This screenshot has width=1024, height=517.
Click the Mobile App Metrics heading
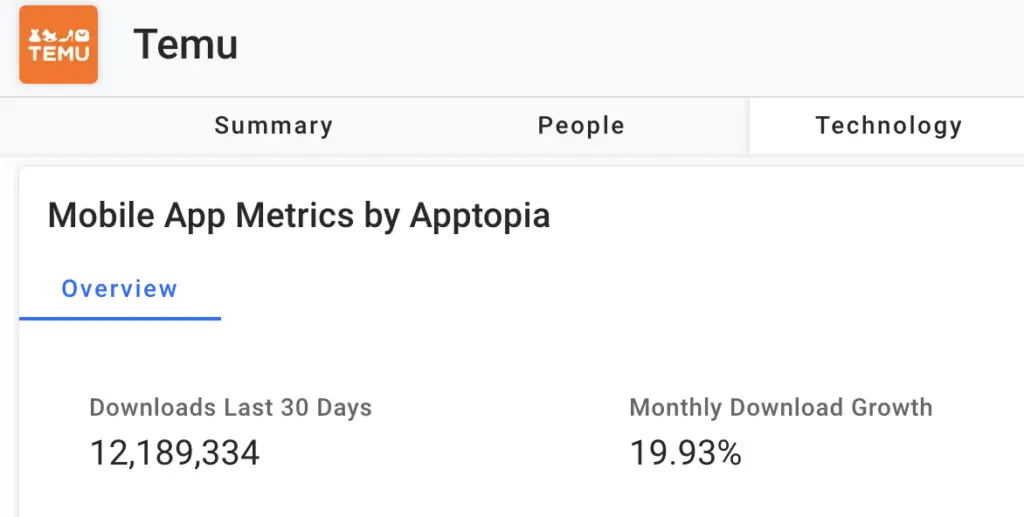click(x=299, y=215)
